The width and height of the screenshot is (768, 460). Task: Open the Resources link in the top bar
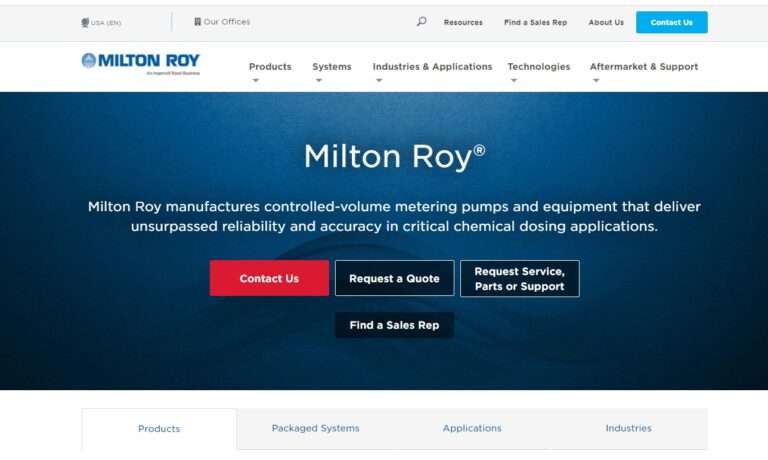(x=463, y=22)
